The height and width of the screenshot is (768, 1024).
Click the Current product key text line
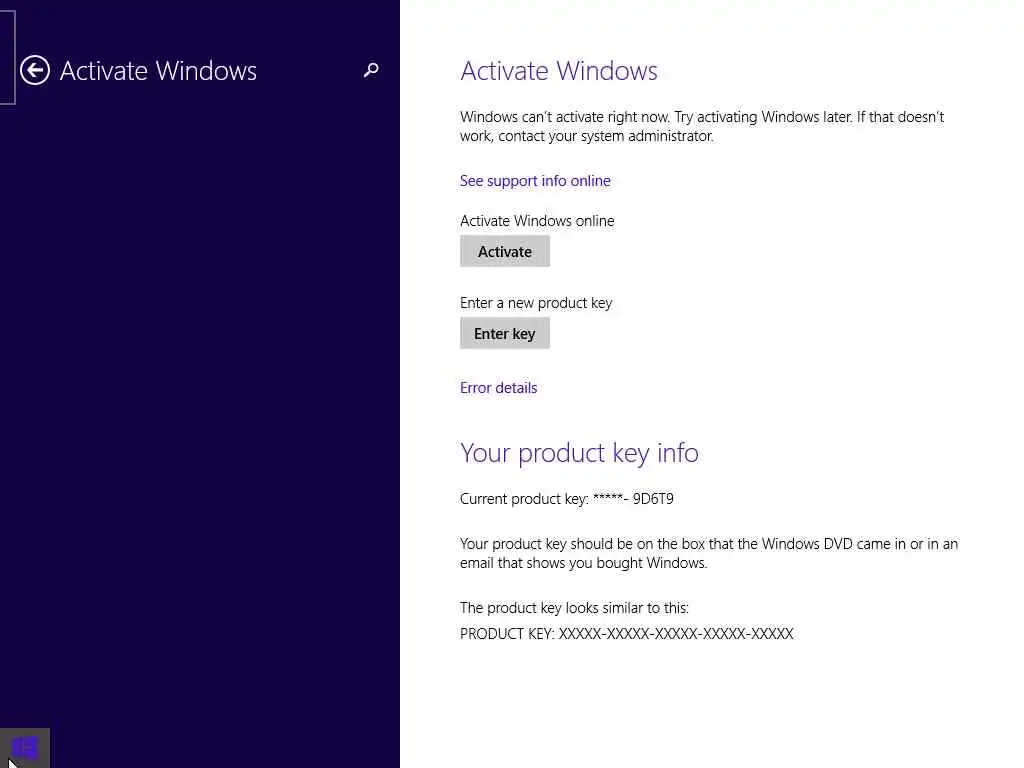click(566, 499)
